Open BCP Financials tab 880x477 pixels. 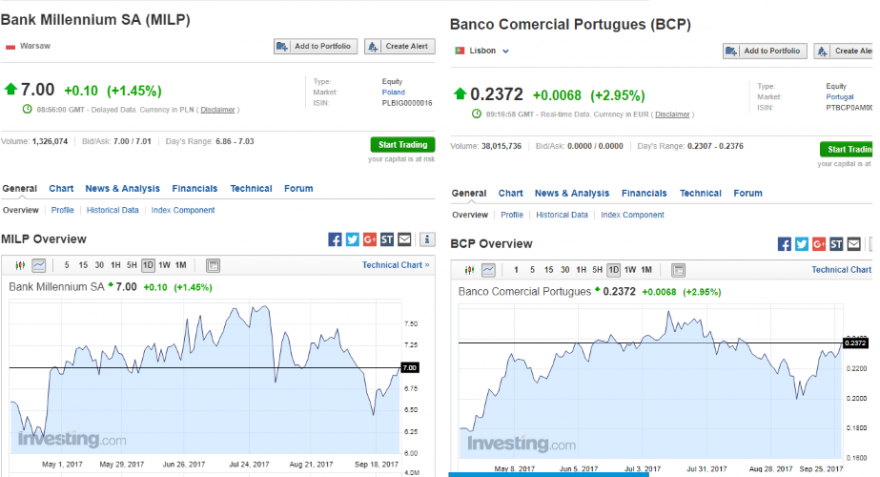point(644,193)
